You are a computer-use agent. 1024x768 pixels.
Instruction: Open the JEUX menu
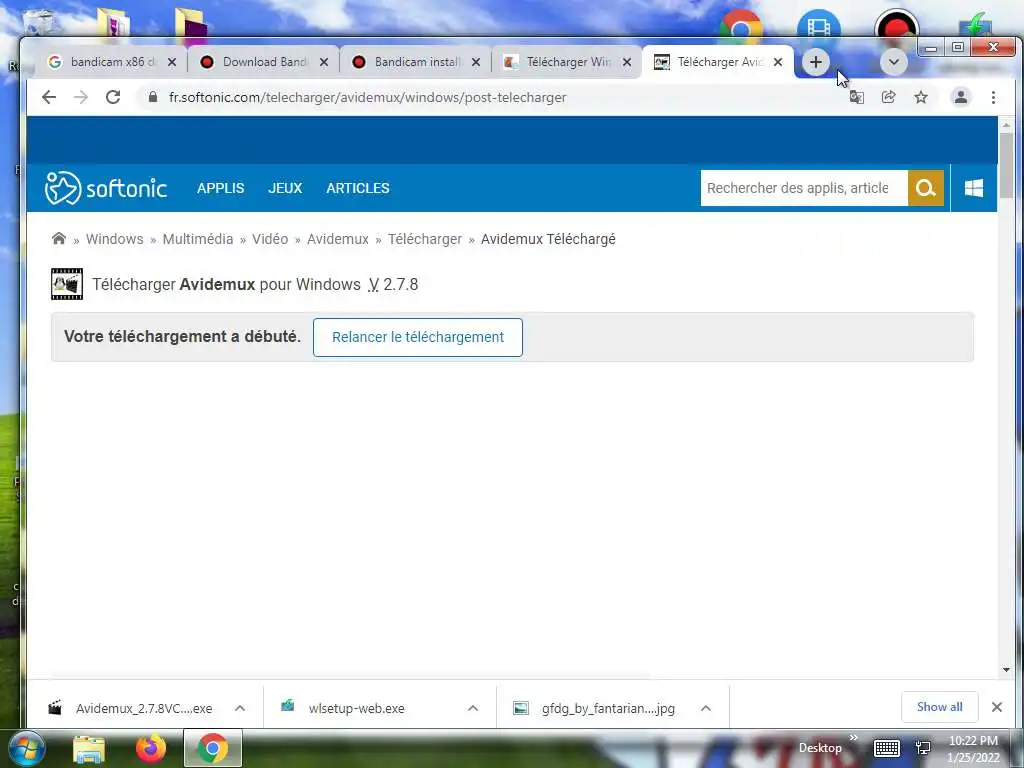[285, 188]
